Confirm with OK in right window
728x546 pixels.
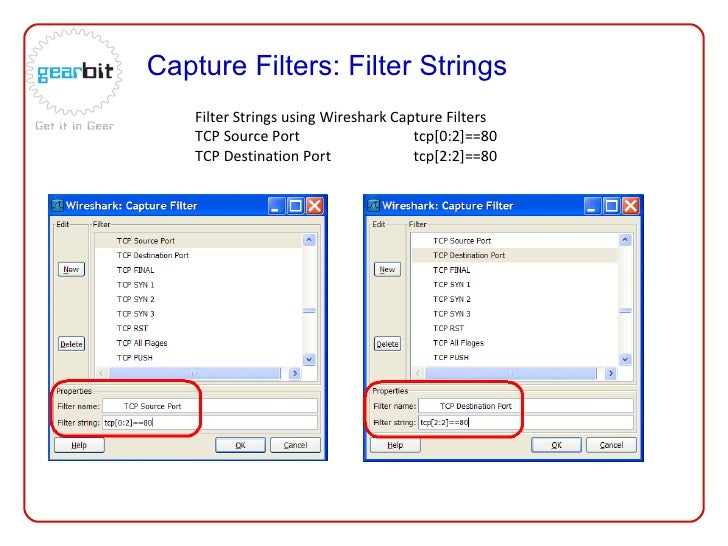[556, 445]
